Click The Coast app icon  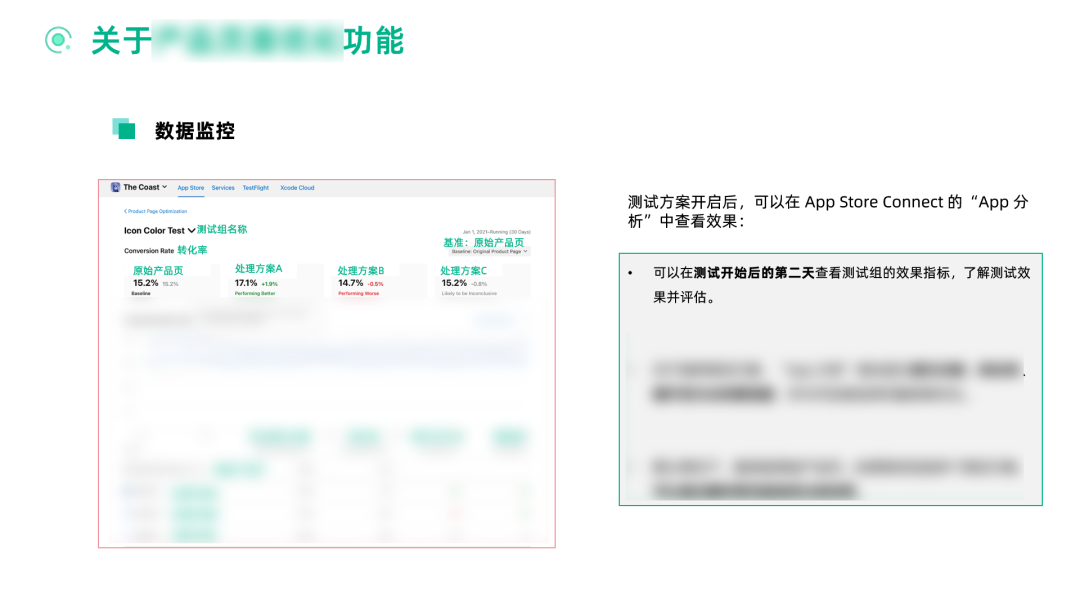tap(116, 187)
